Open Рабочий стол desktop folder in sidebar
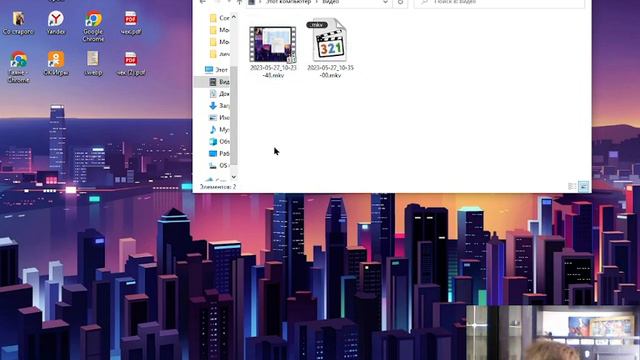The width and height of the screenshot is (640, 360). pyautogui.click(x=219, y=153)
